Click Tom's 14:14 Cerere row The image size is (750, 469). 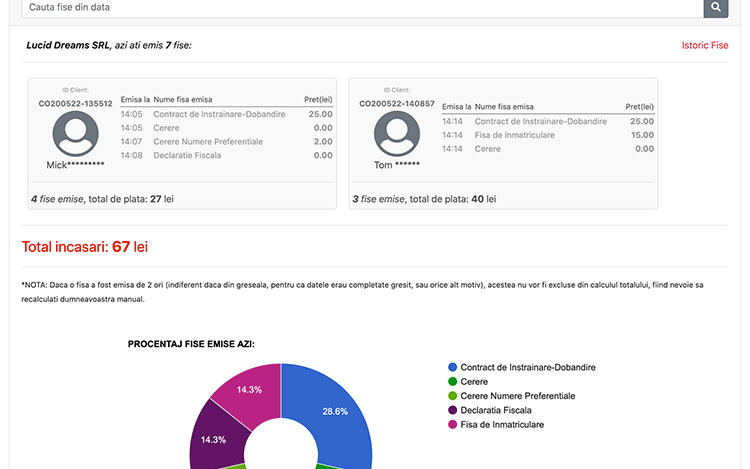(x=548, y=149)
